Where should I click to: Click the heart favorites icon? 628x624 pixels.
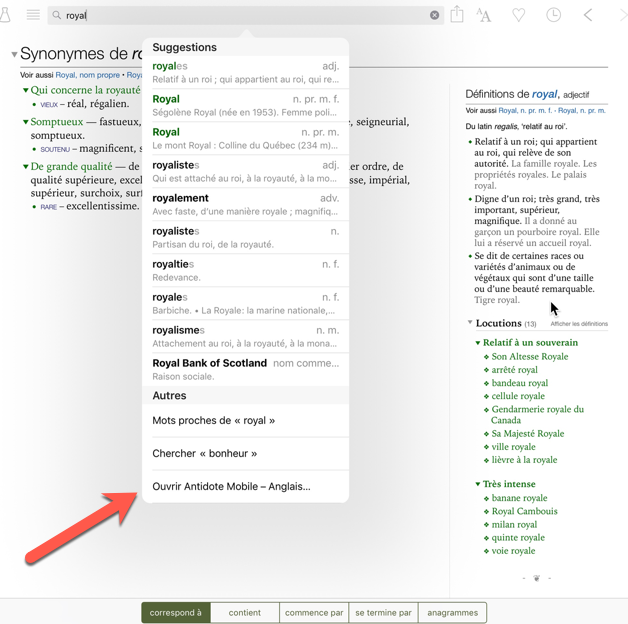pos(518,15)
